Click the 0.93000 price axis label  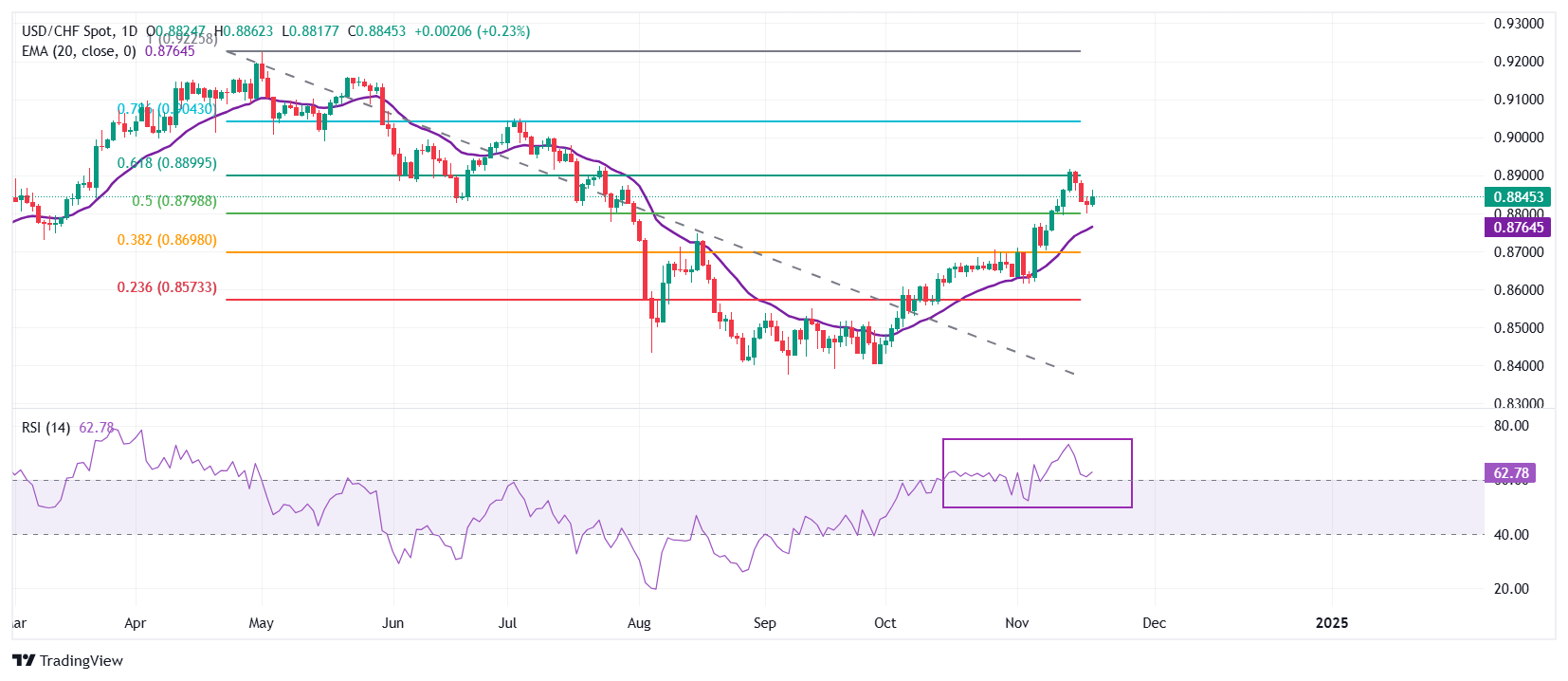click(x=1519, y=24)
